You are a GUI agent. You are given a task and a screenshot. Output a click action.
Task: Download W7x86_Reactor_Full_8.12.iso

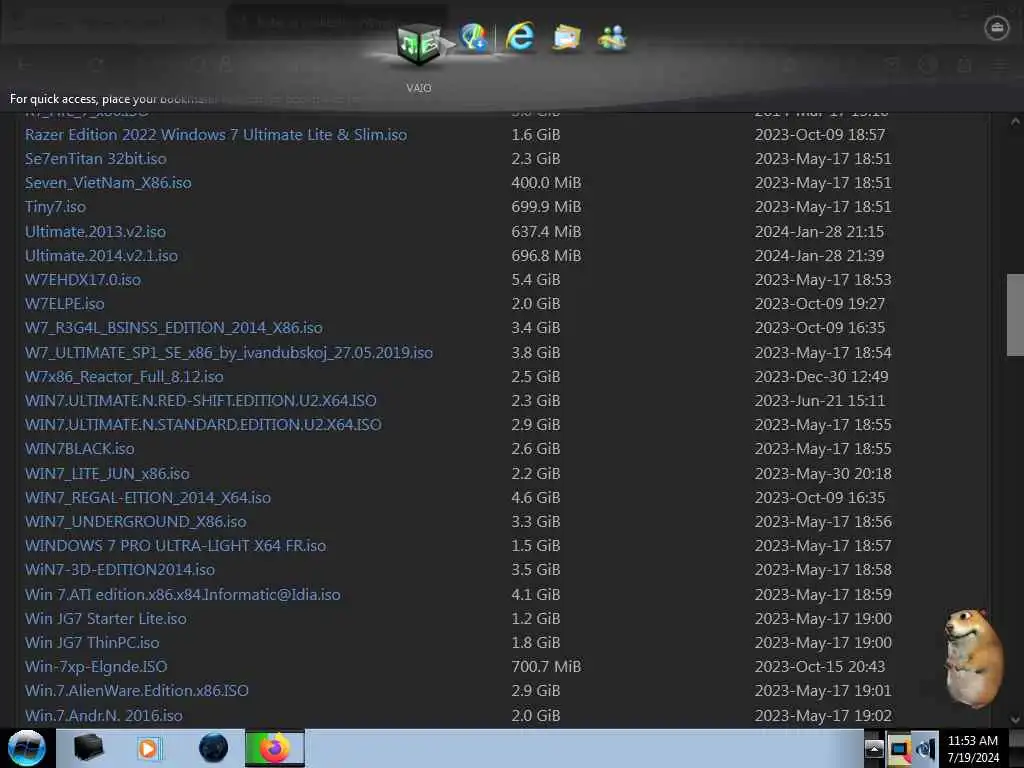coord(124,377)
